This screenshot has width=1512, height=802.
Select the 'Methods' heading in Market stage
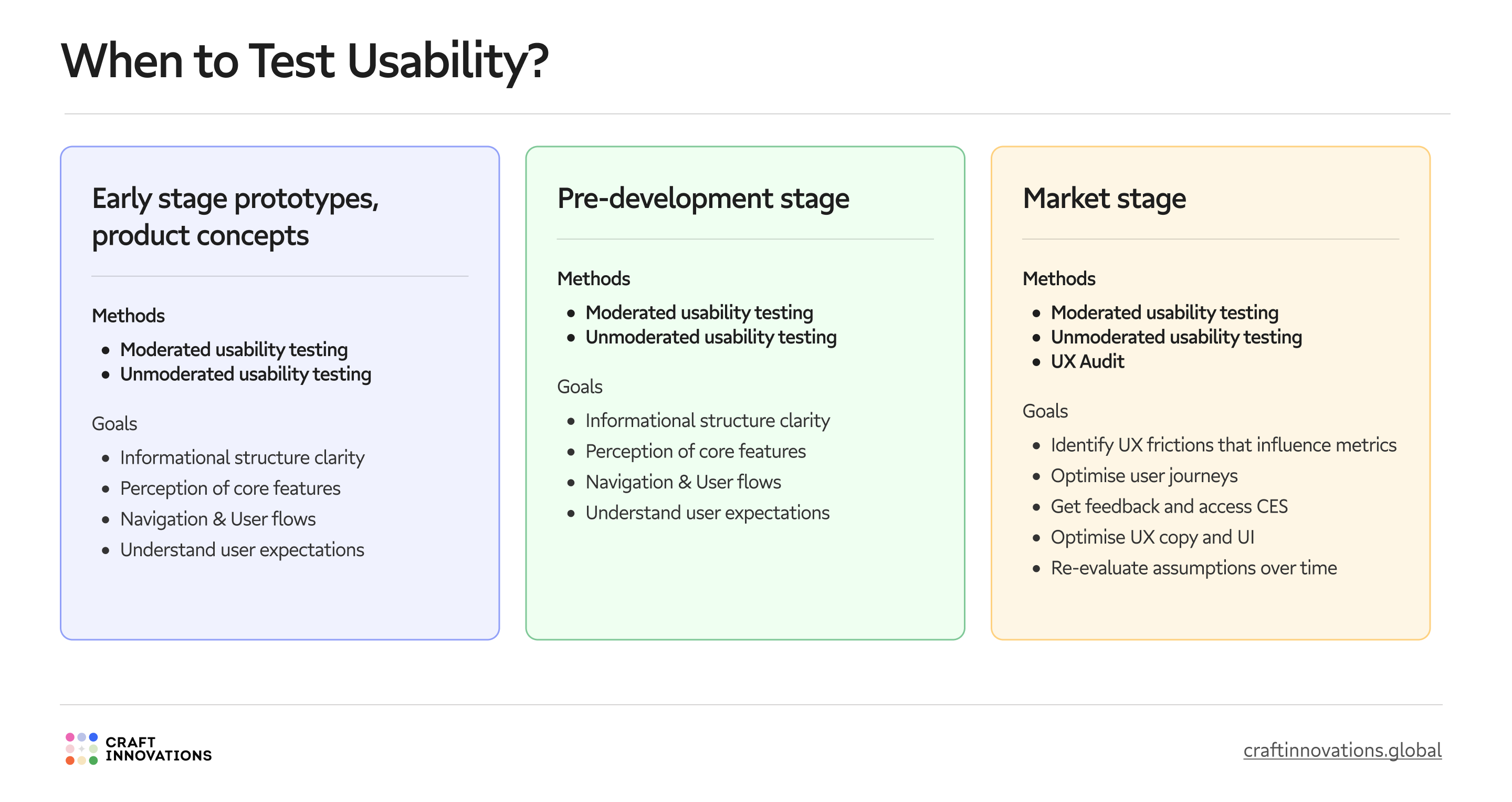click(x=1059, y=278)
